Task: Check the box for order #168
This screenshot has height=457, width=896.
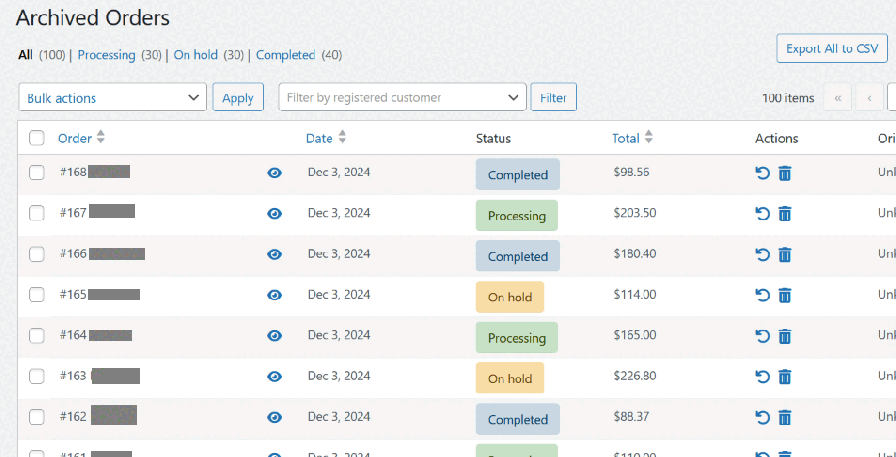Action: (x=37, y=173)
